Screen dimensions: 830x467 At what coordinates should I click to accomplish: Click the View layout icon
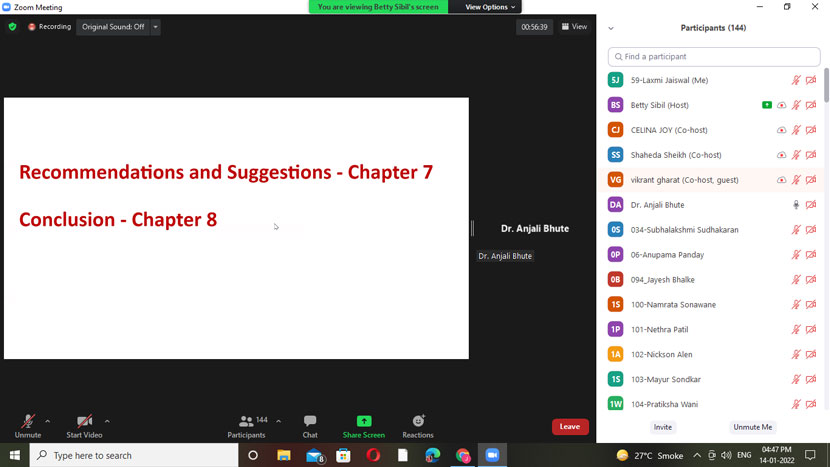click(574, 27)
